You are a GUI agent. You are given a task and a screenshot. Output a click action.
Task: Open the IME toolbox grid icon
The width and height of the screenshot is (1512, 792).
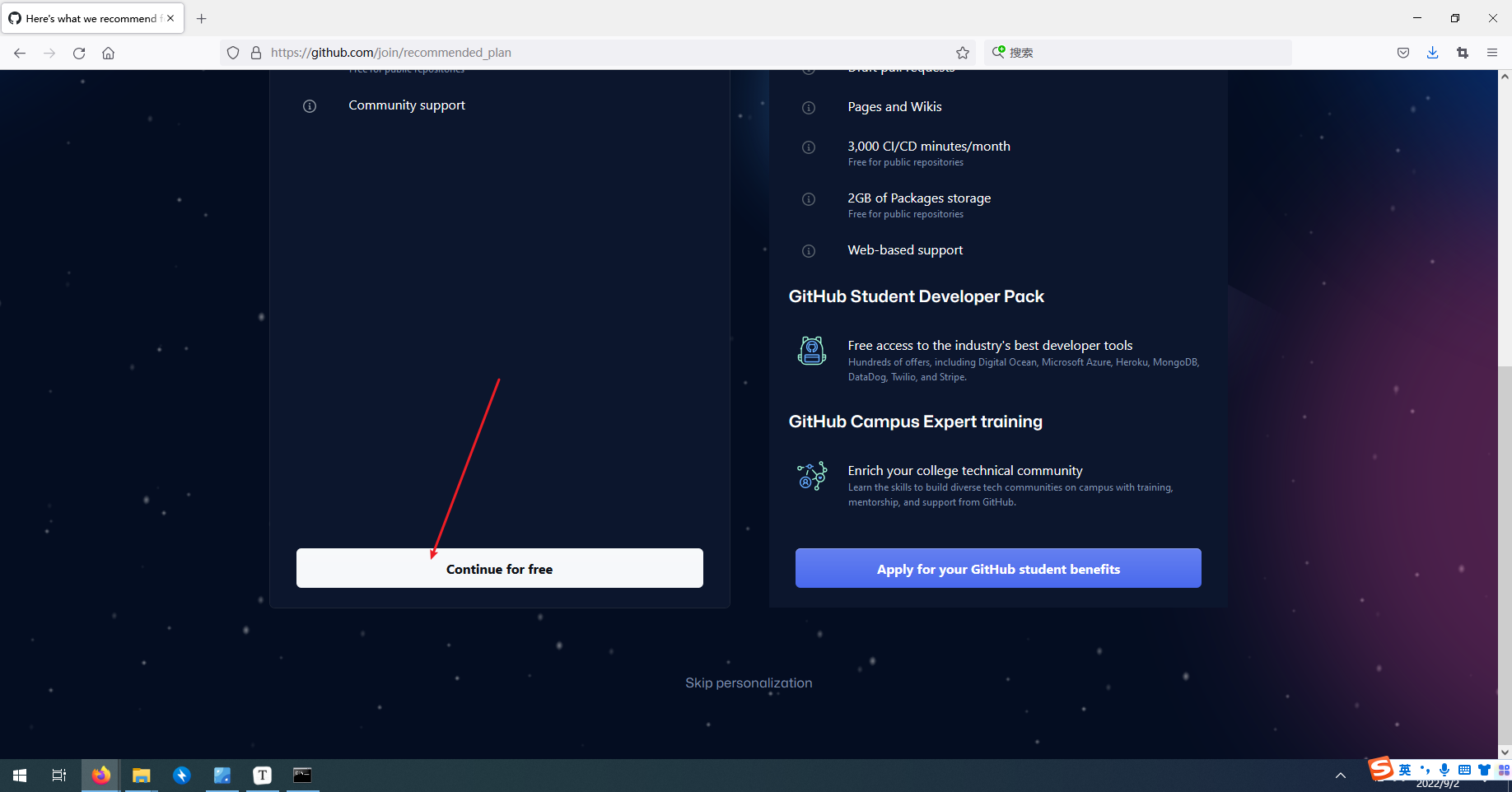tap(1504, 770)
